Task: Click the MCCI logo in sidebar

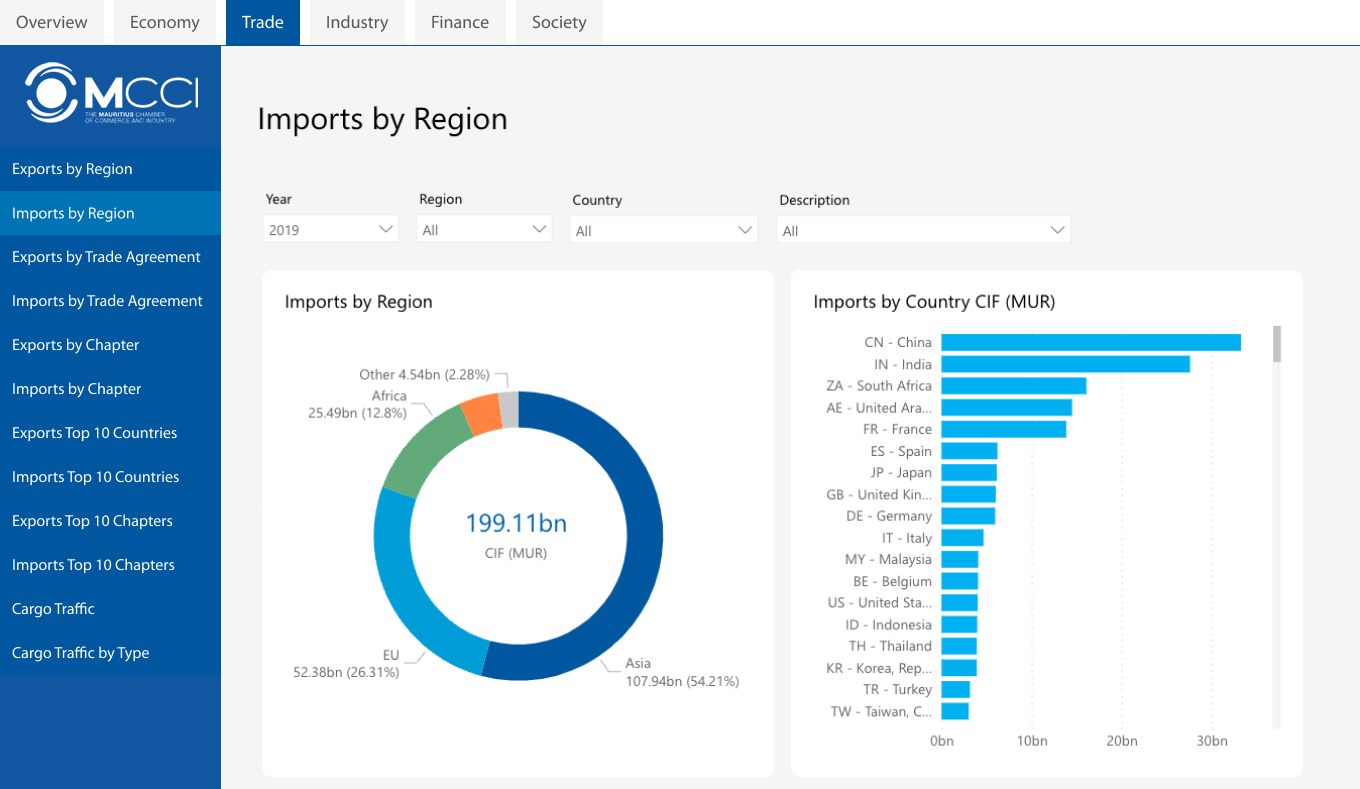Action: pos(110,94)
